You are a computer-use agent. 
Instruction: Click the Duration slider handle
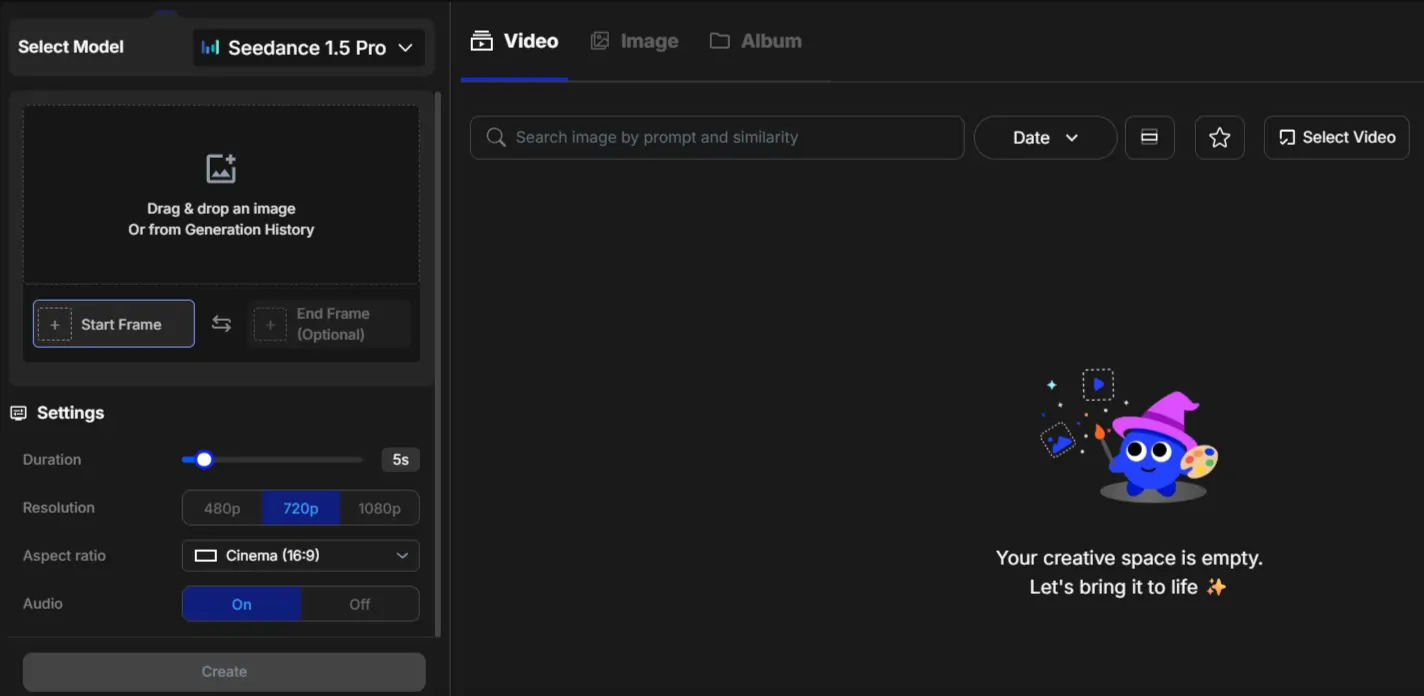[204, 460]
